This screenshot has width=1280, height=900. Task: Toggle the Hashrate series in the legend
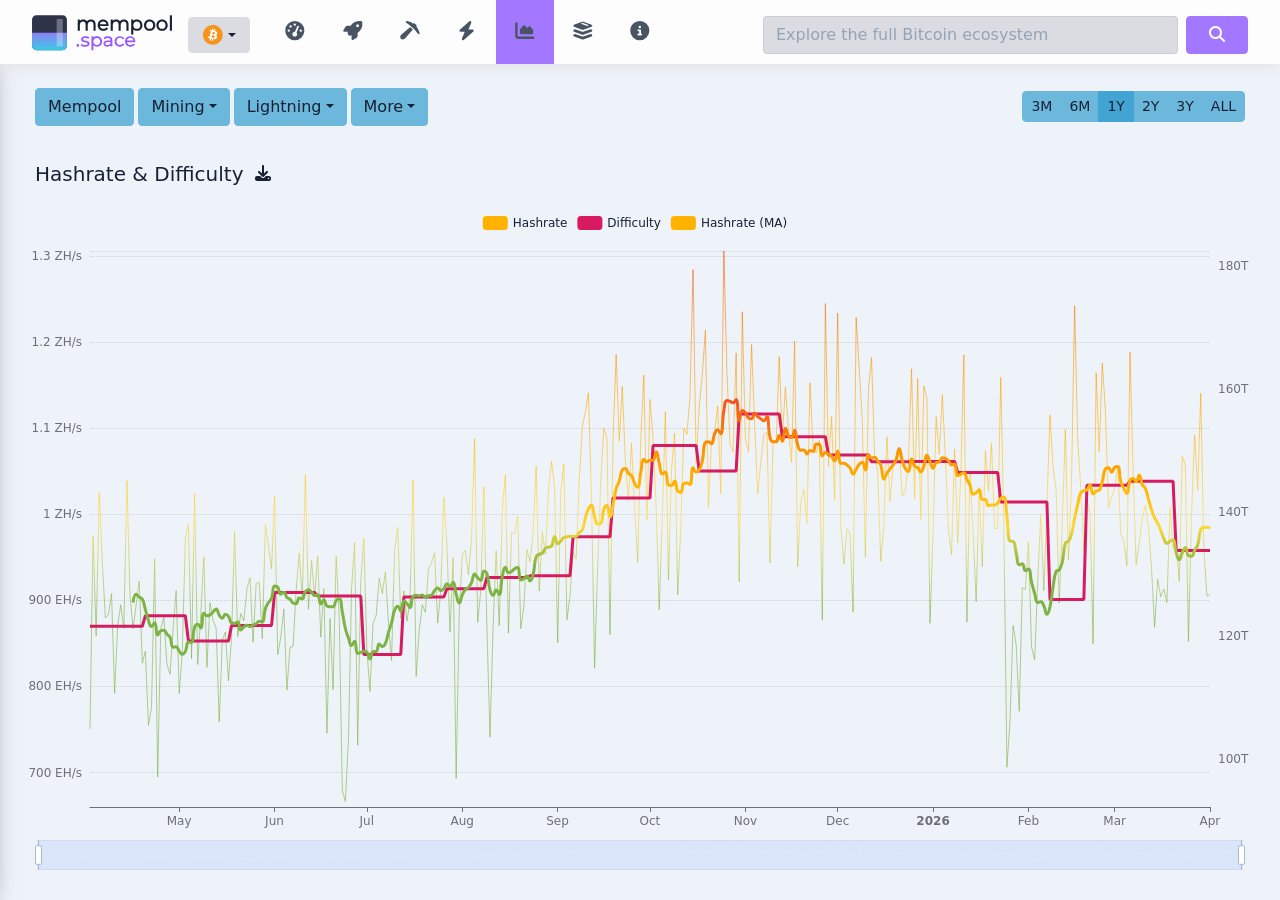(x=525, y=222)
